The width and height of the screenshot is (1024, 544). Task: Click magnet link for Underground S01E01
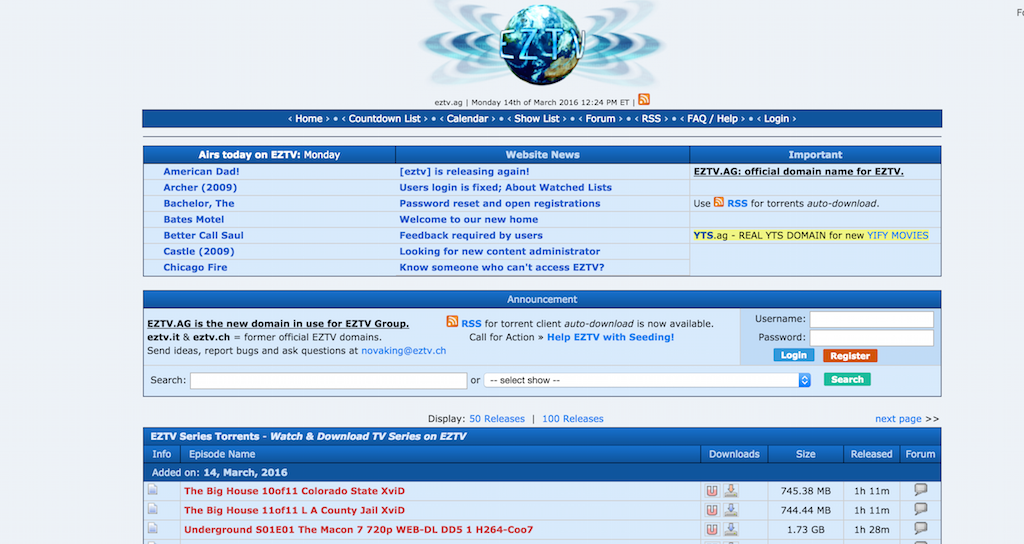point(712,530)
